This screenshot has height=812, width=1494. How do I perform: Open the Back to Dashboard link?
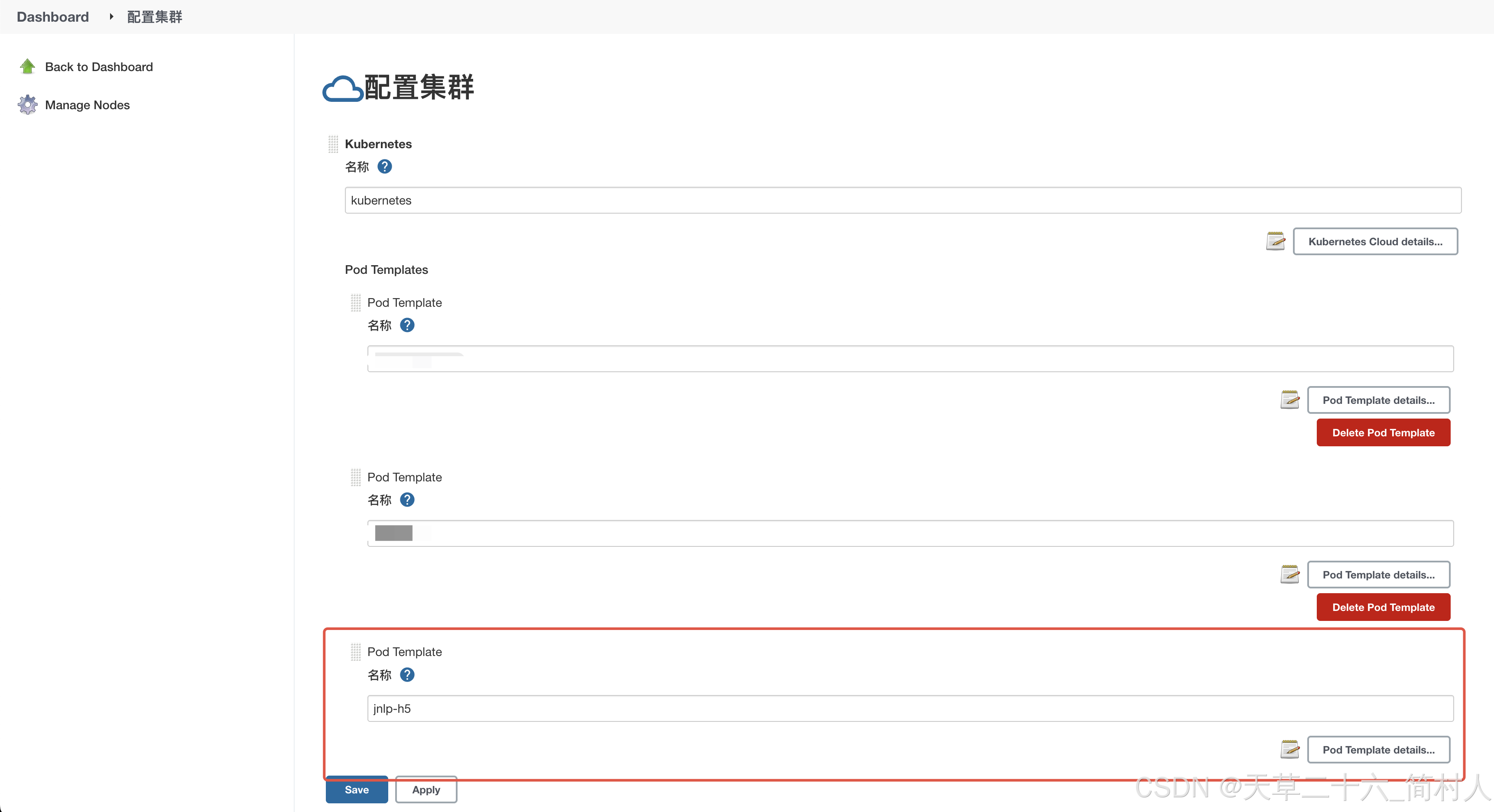[99, 67]
